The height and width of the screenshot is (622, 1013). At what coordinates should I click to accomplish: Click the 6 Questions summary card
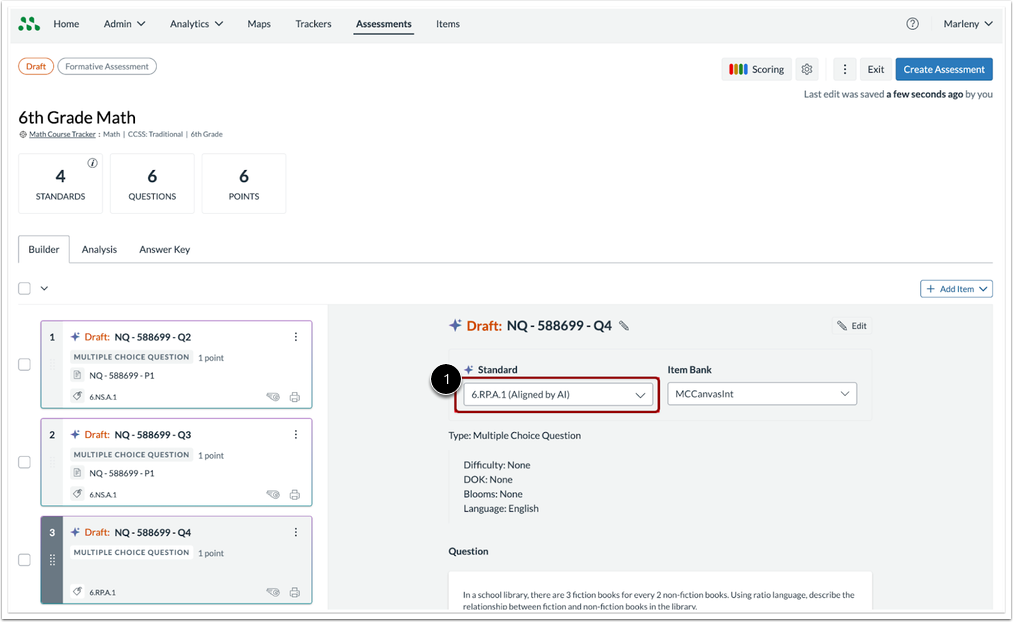[152, 183]
